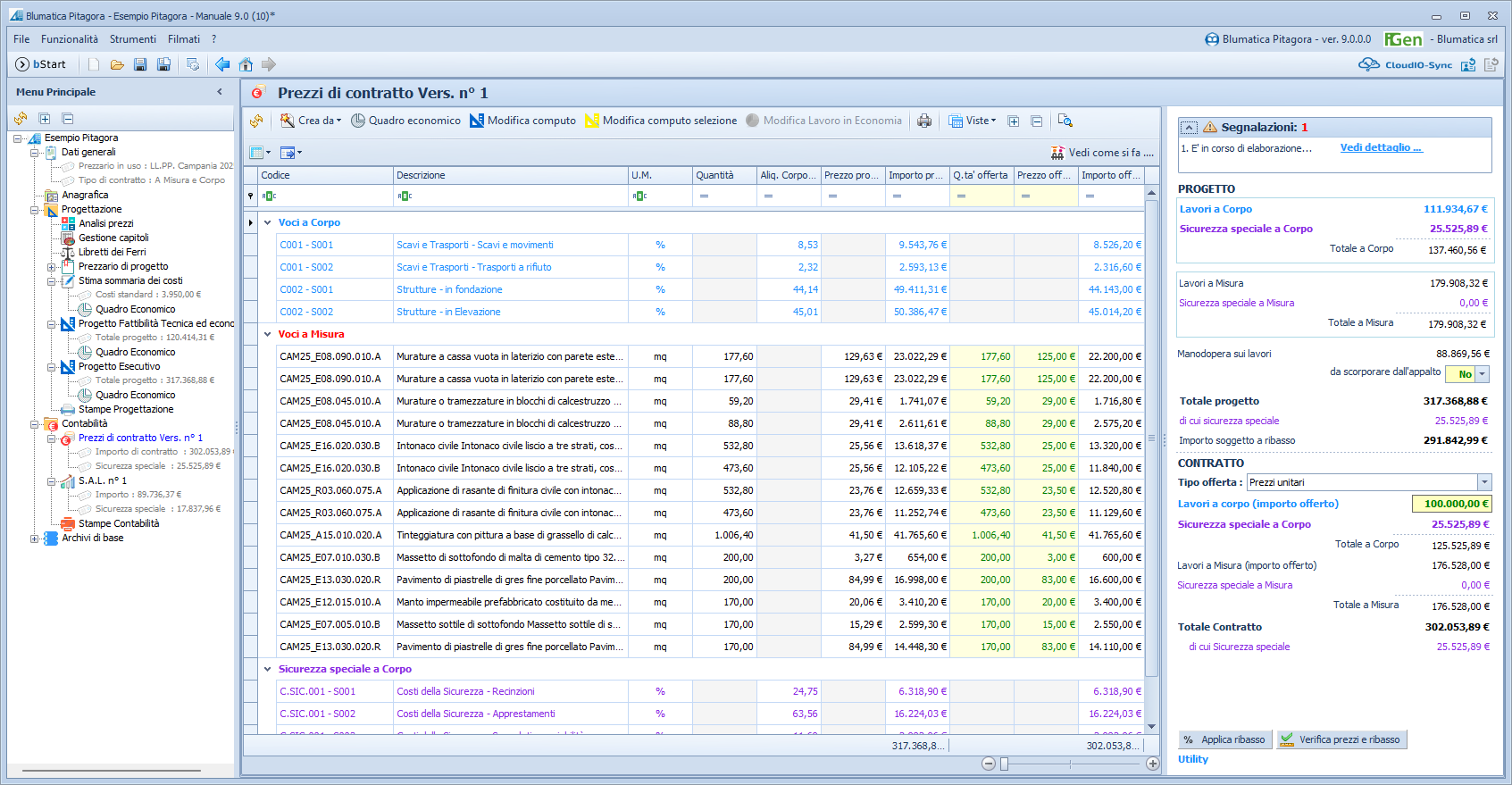
Task: Click the zoom slider handle at the bottom
Action: point(1004,764)
